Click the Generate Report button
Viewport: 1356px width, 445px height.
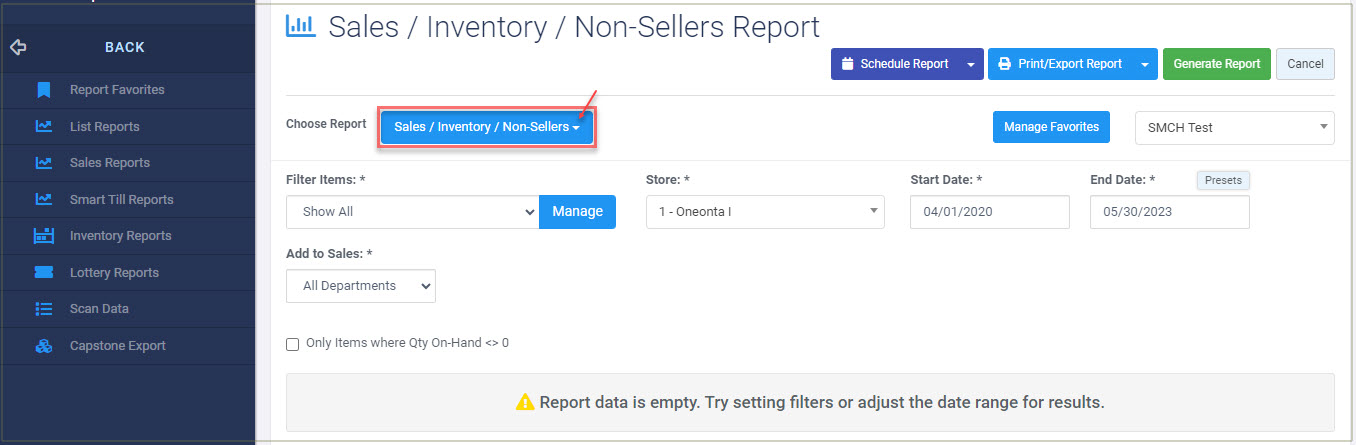1217,64
